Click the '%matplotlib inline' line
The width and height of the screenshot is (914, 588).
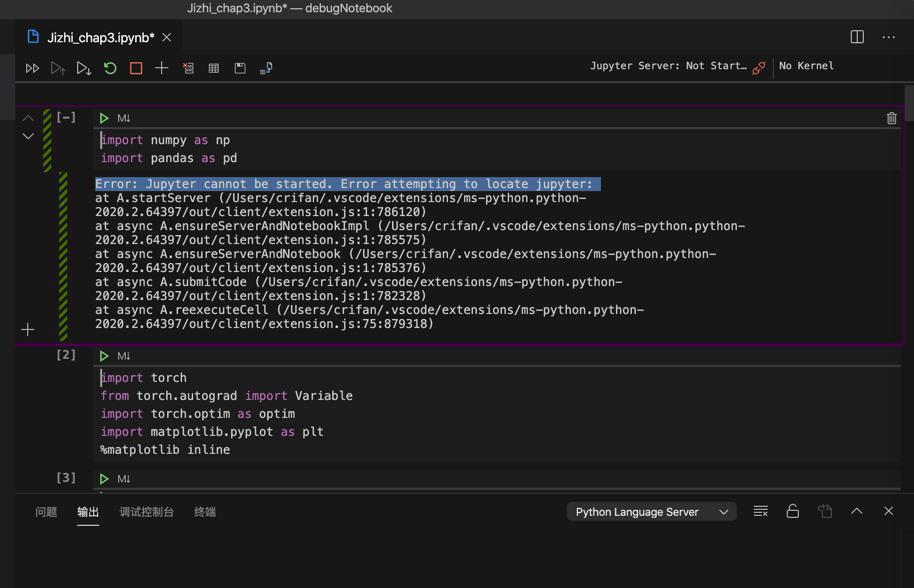pos(165,450)
